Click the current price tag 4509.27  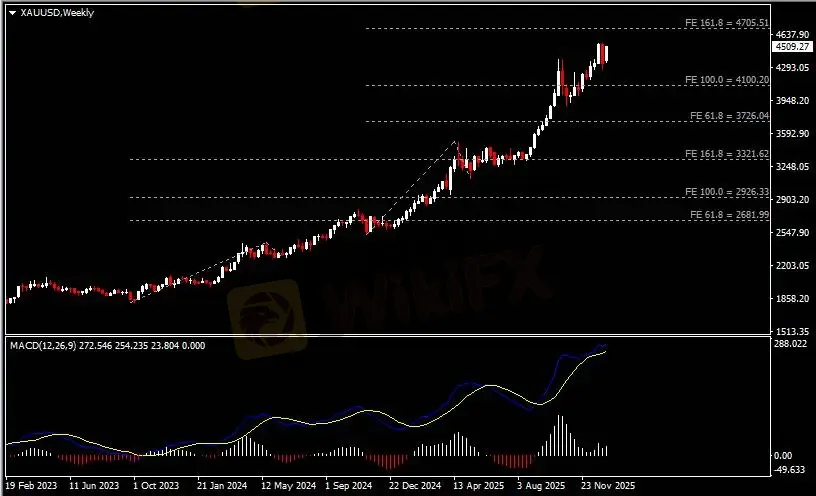[792, 47]
